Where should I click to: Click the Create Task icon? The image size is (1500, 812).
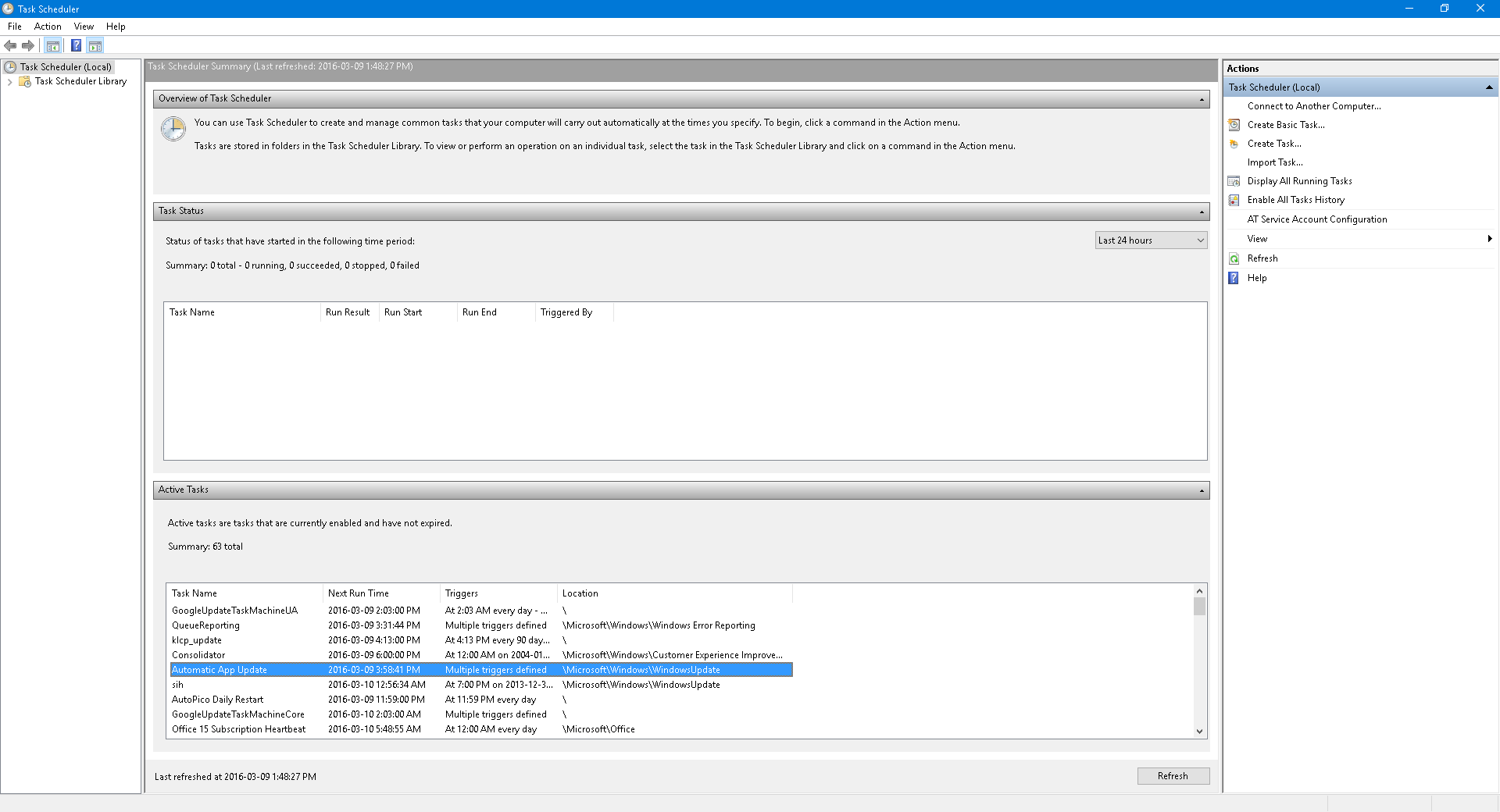1234,144
